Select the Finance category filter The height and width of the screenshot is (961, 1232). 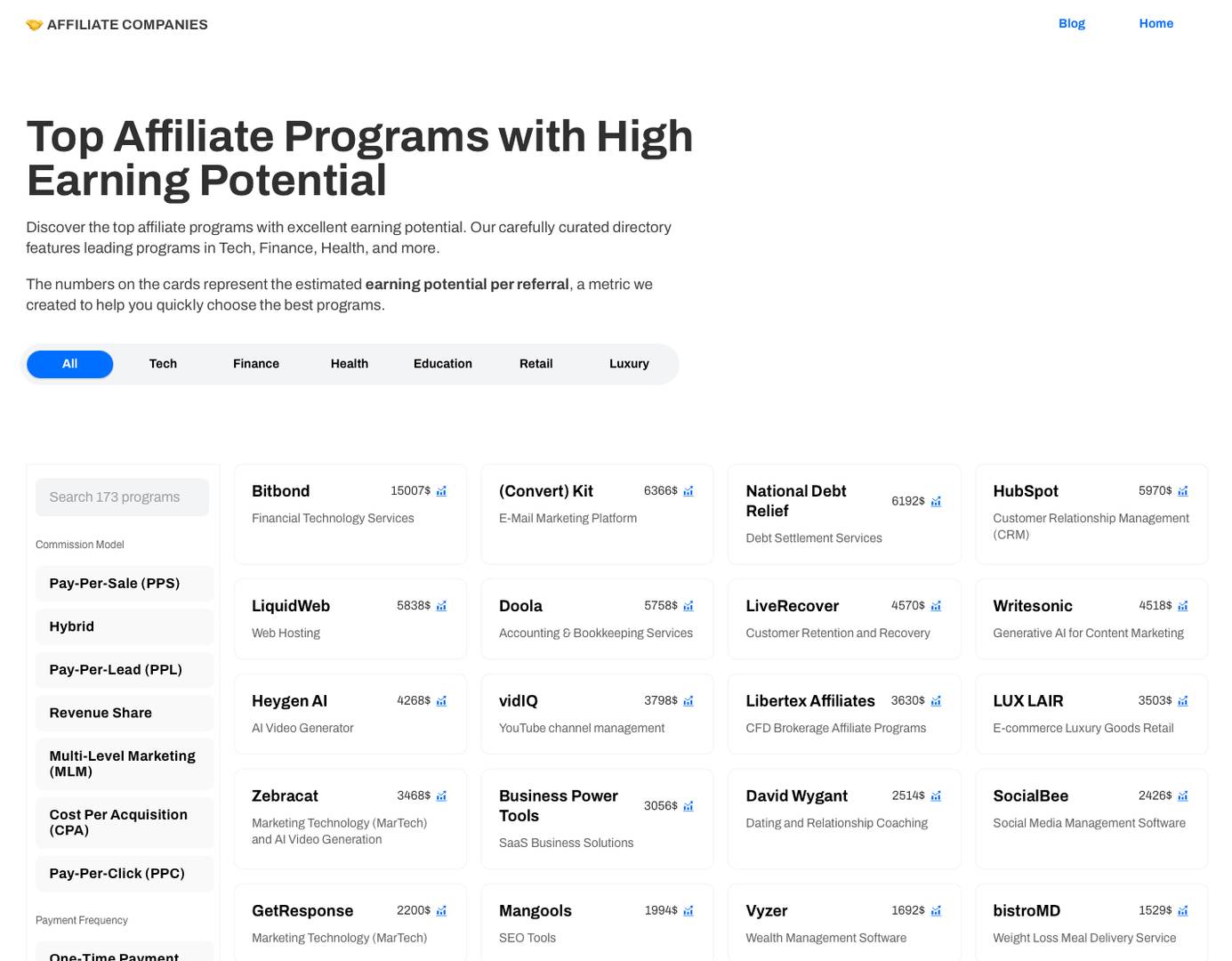point(256,364)
